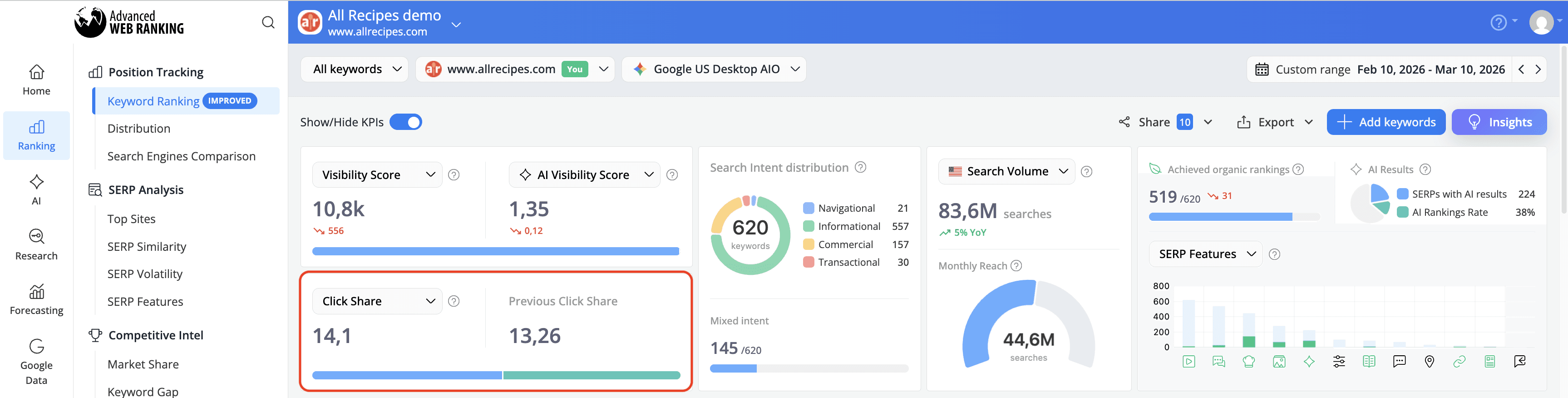Select Distribution menu item
This screenshot has height=398, width=1568.
[139, 129]
